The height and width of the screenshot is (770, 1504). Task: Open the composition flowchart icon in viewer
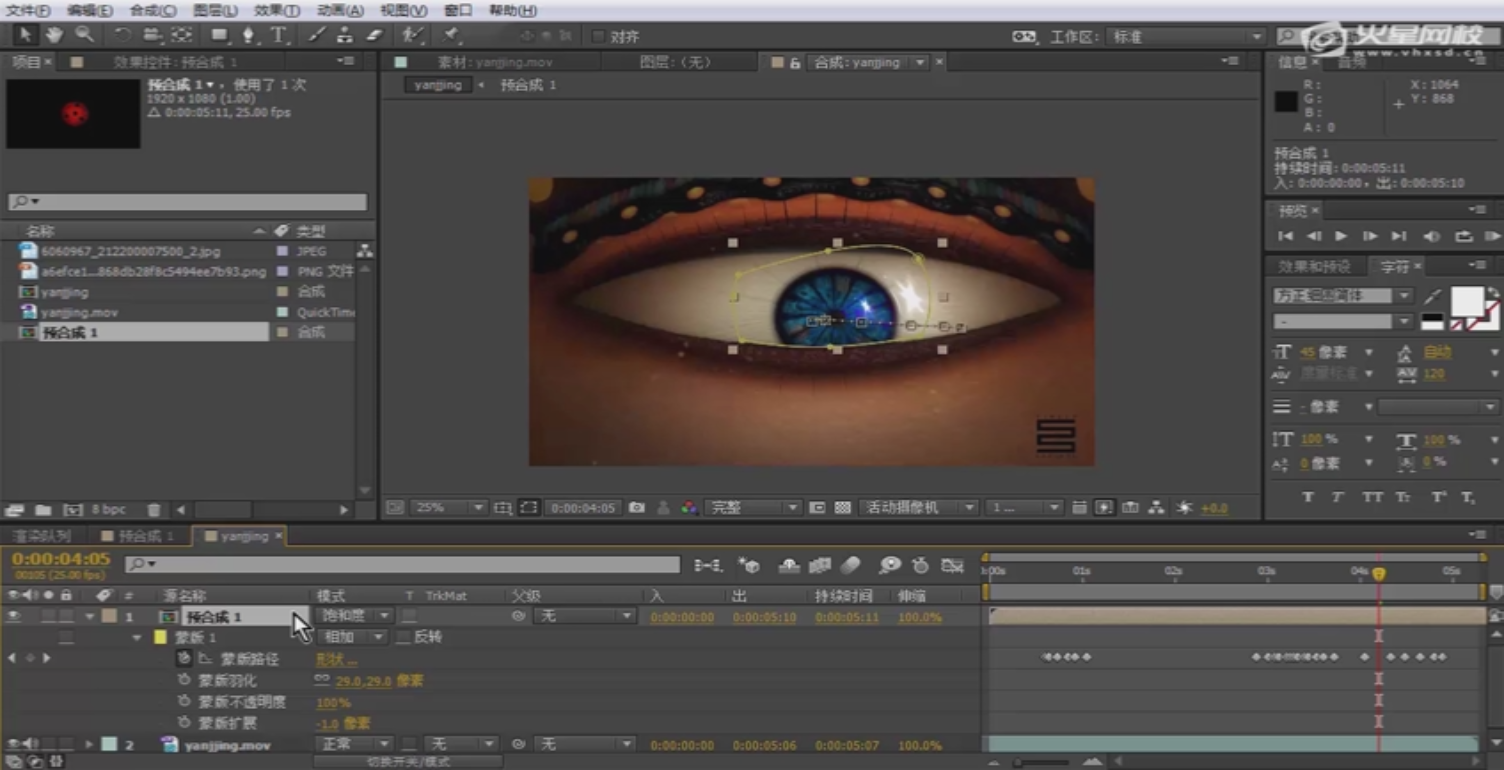click(1157, 508)
